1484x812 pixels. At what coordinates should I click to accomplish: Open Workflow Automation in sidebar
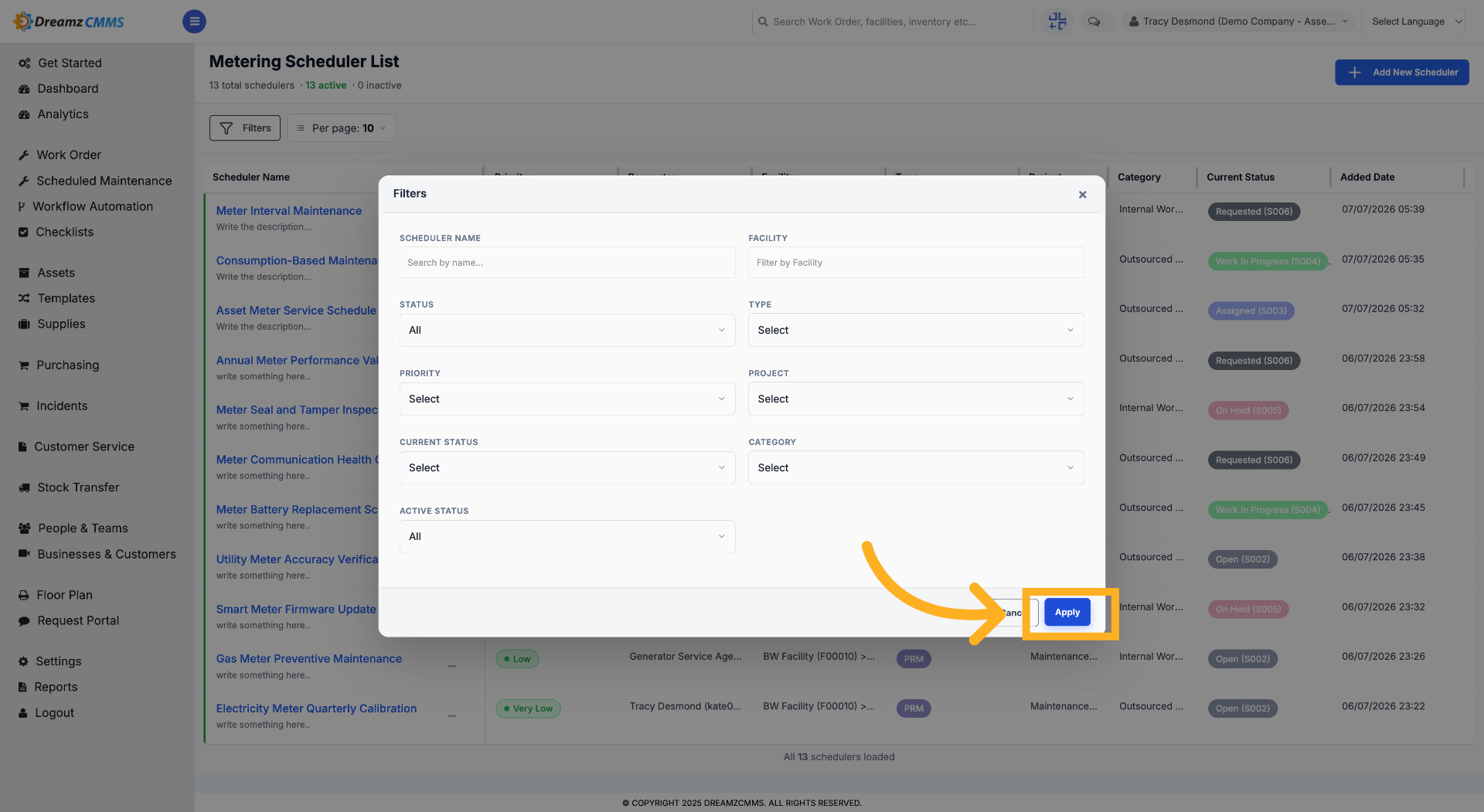tap(93, 206)
